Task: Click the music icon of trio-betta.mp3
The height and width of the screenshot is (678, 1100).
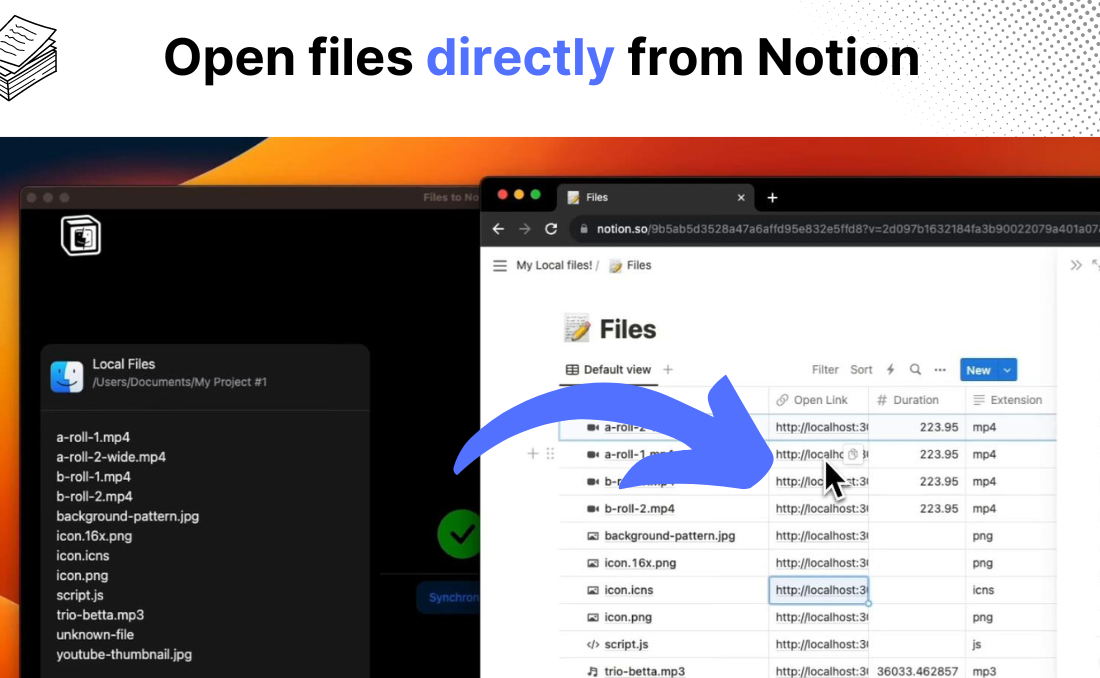Action: click(x=593, y=672)
